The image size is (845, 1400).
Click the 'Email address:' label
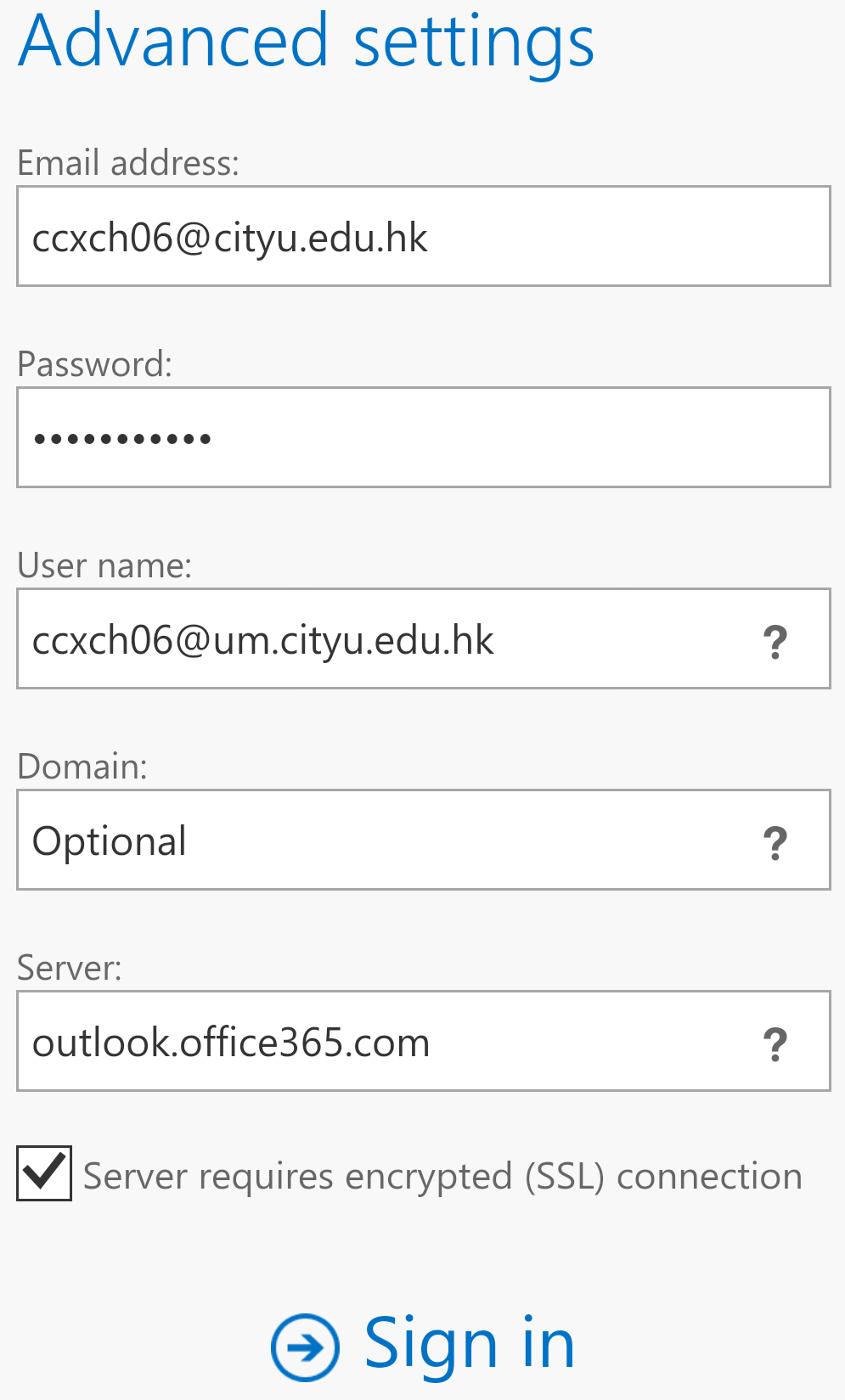pos(128,162)
